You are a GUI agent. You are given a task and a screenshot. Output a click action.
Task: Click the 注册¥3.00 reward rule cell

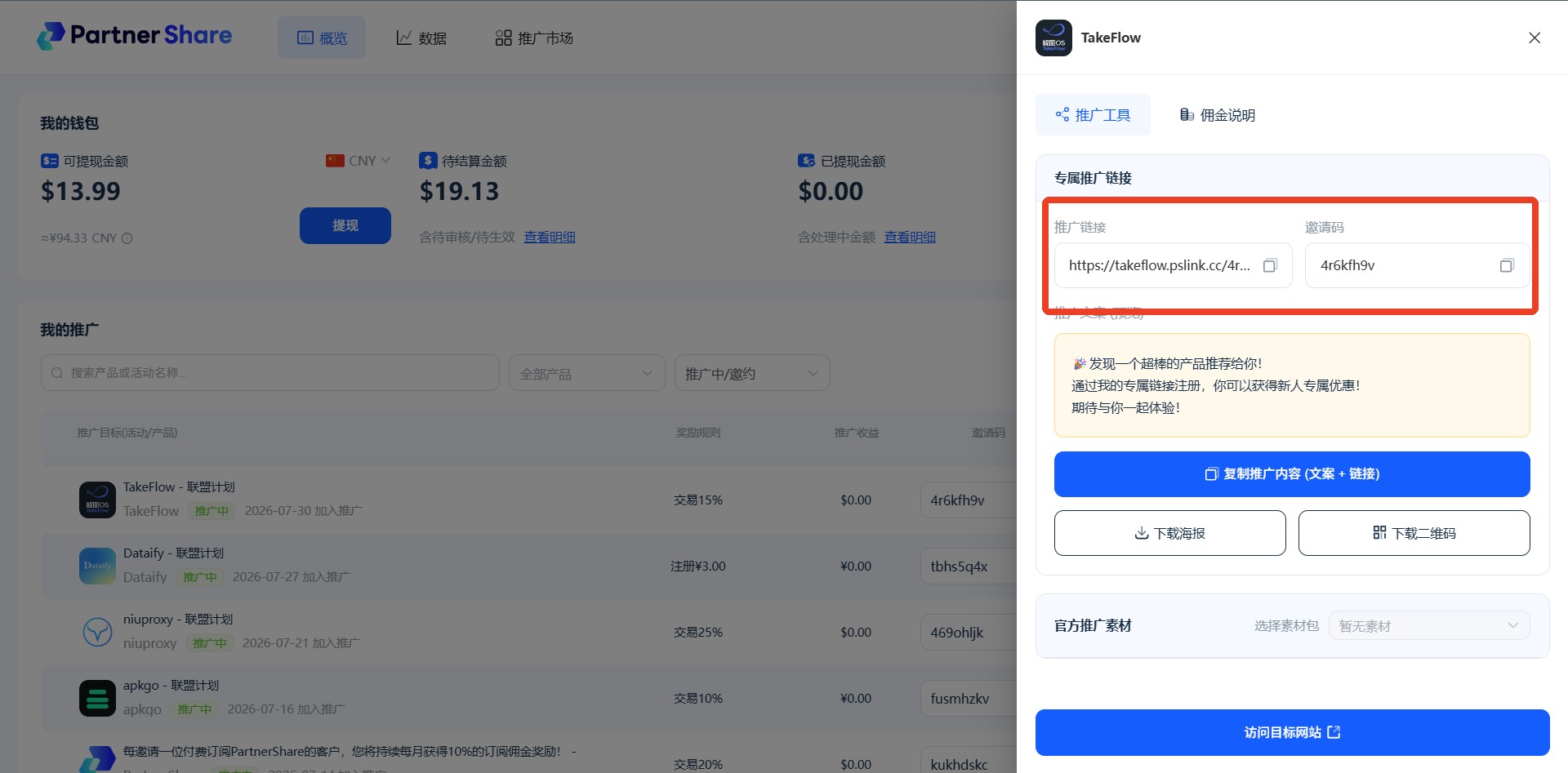click(698, 566)
